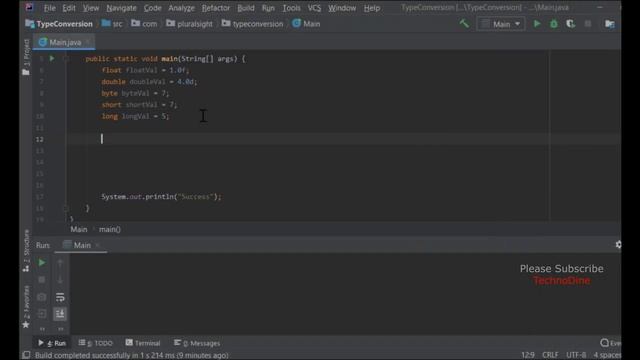Click the fold end marker near closing brace
This screenshot has height=360, width=640.
pos(66,208)
